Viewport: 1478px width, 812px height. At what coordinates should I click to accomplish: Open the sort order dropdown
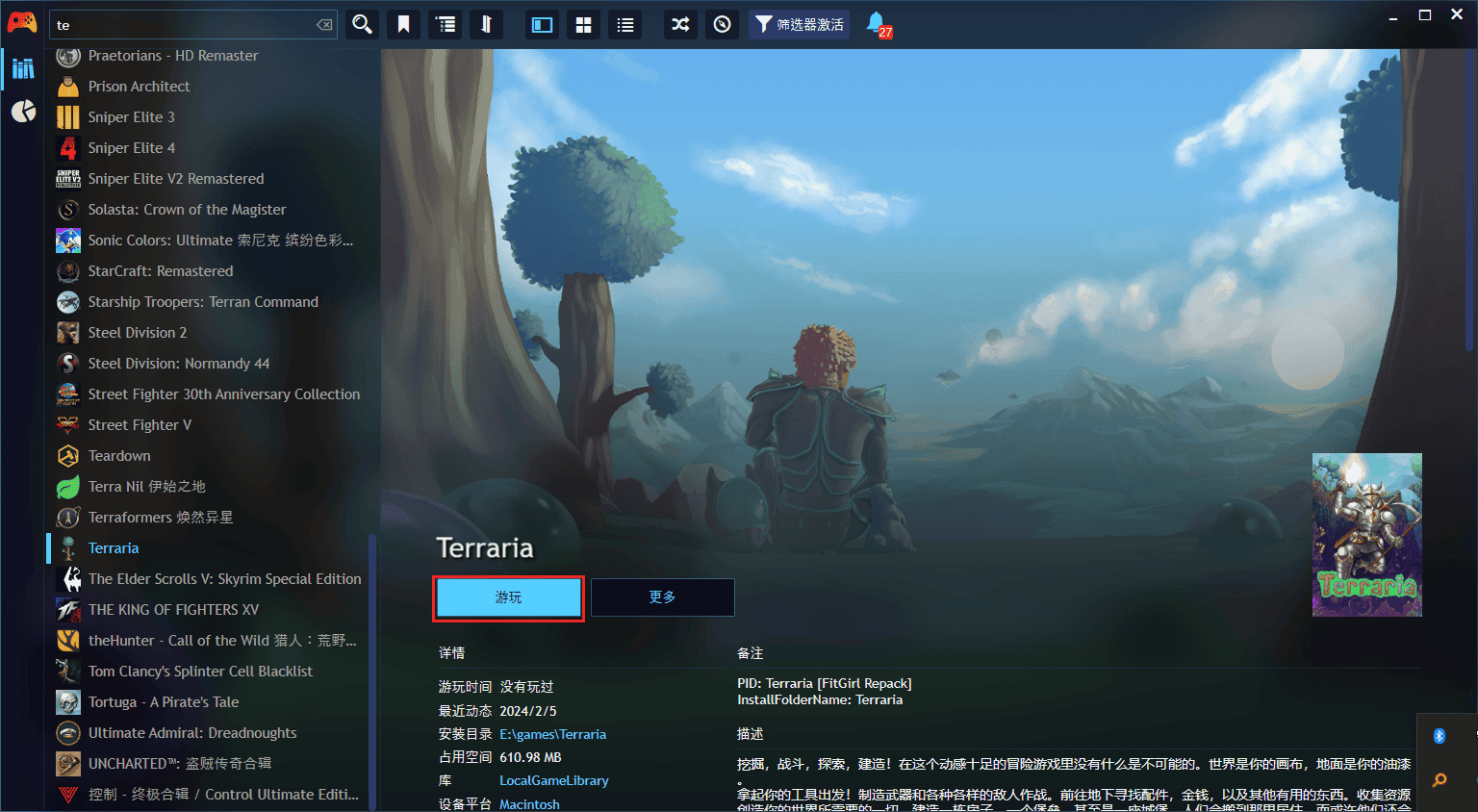point(487,25)
